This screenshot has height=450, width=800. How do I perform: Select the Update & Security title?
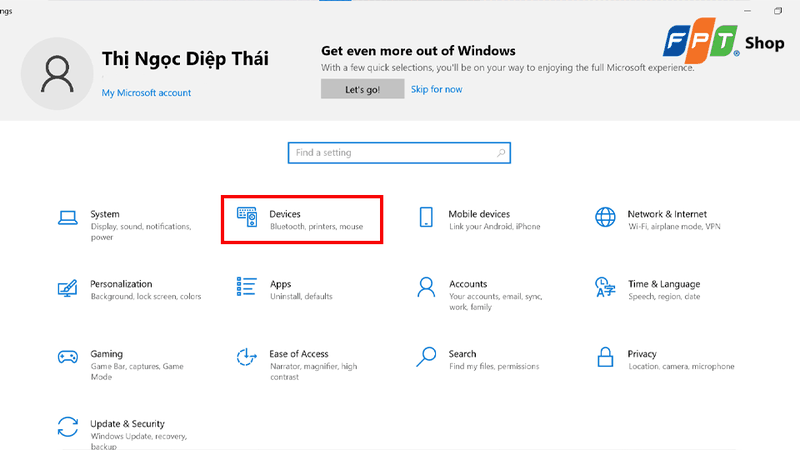pos(127,423)
